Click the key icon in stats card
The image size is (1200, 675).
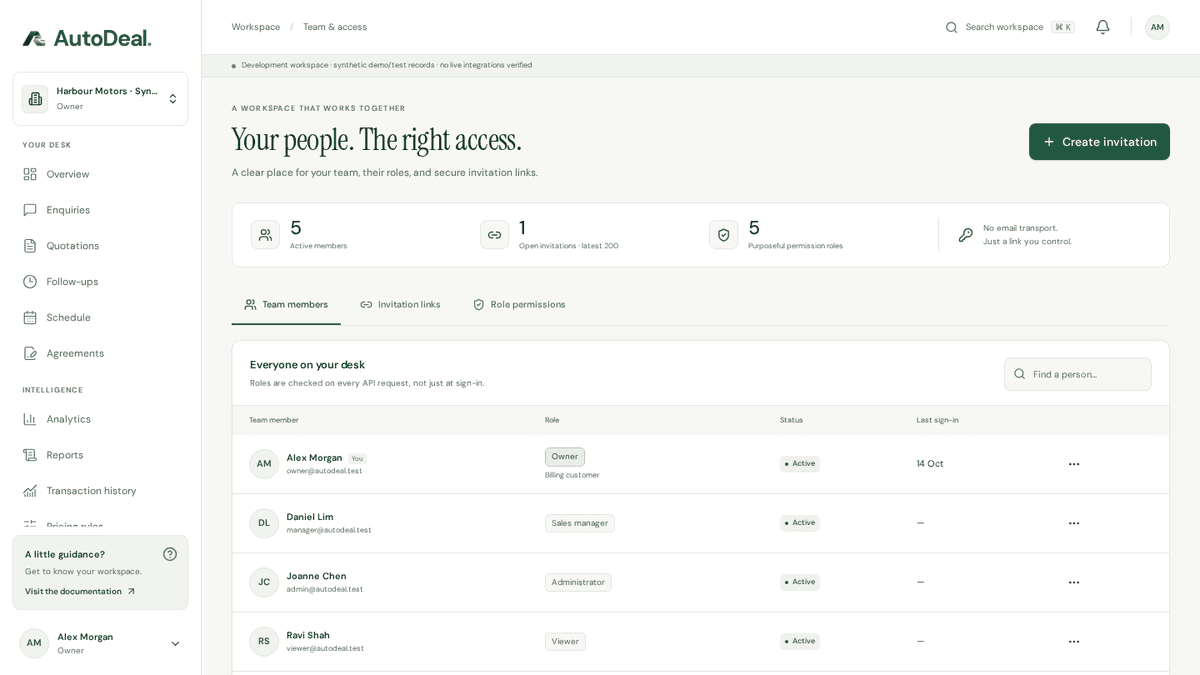[x=965, y=235]
